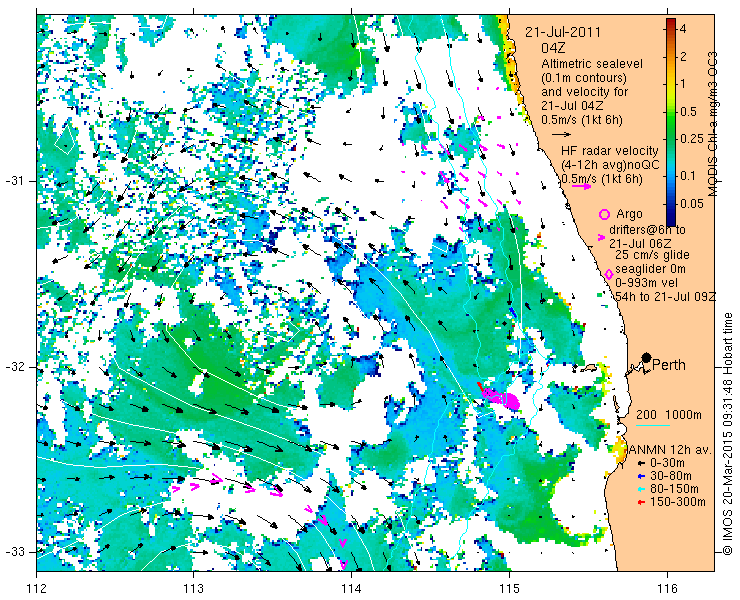The image size is (740, 600).
Task: Click the '150-300m' depth label
Action: tap(678, 502)
